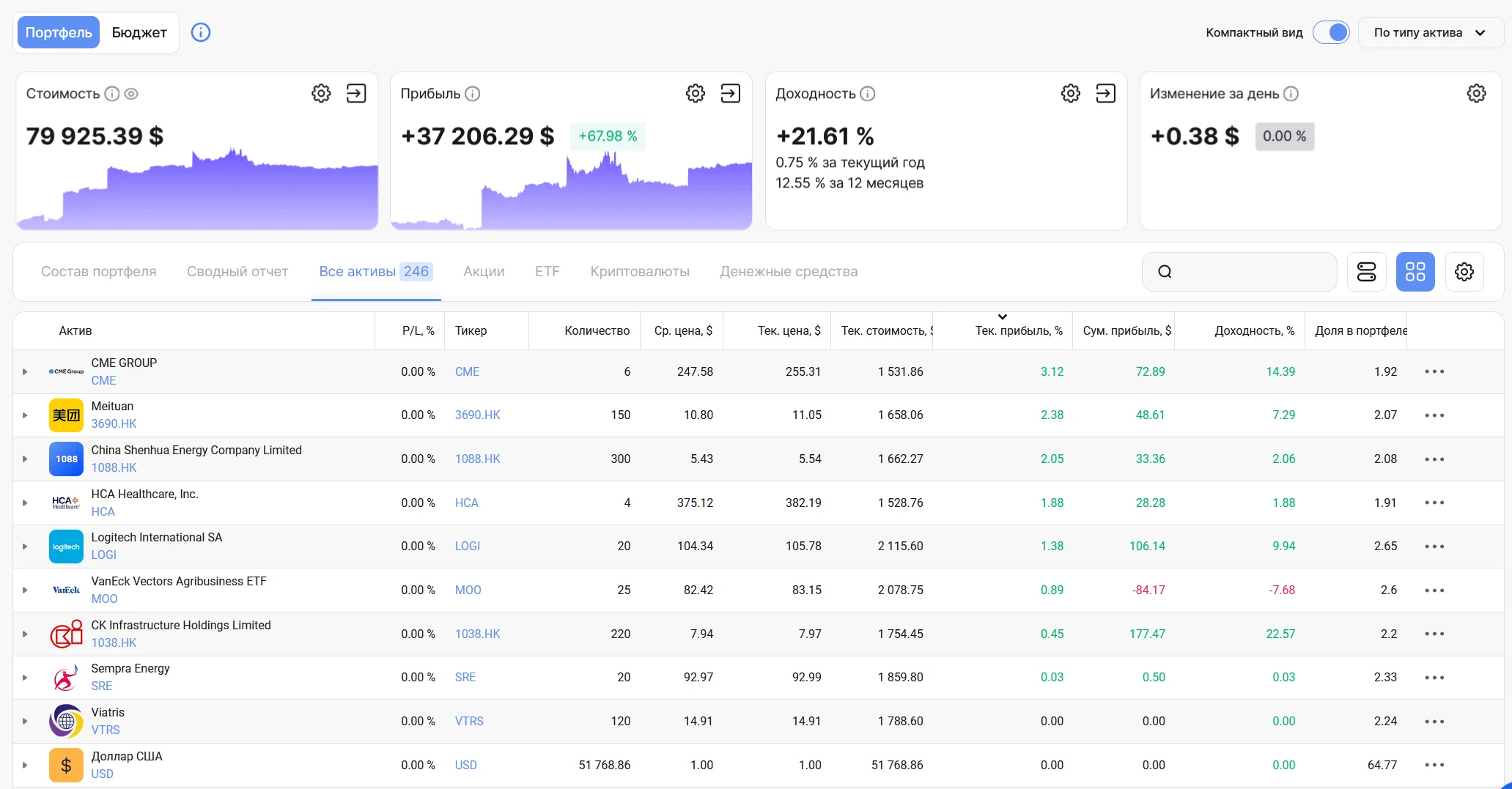Expand the VanEck Vectors Agribusiness ETF row
This screenshot has width=1512, height=789.
pyautogui.click(x=25, y=590)
